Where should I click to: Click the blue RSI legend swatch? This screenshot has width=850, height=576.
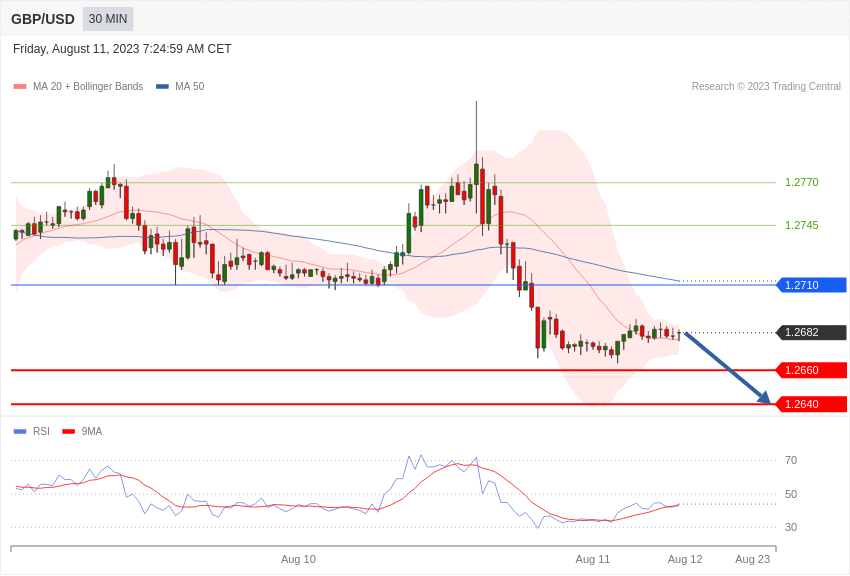20,431
